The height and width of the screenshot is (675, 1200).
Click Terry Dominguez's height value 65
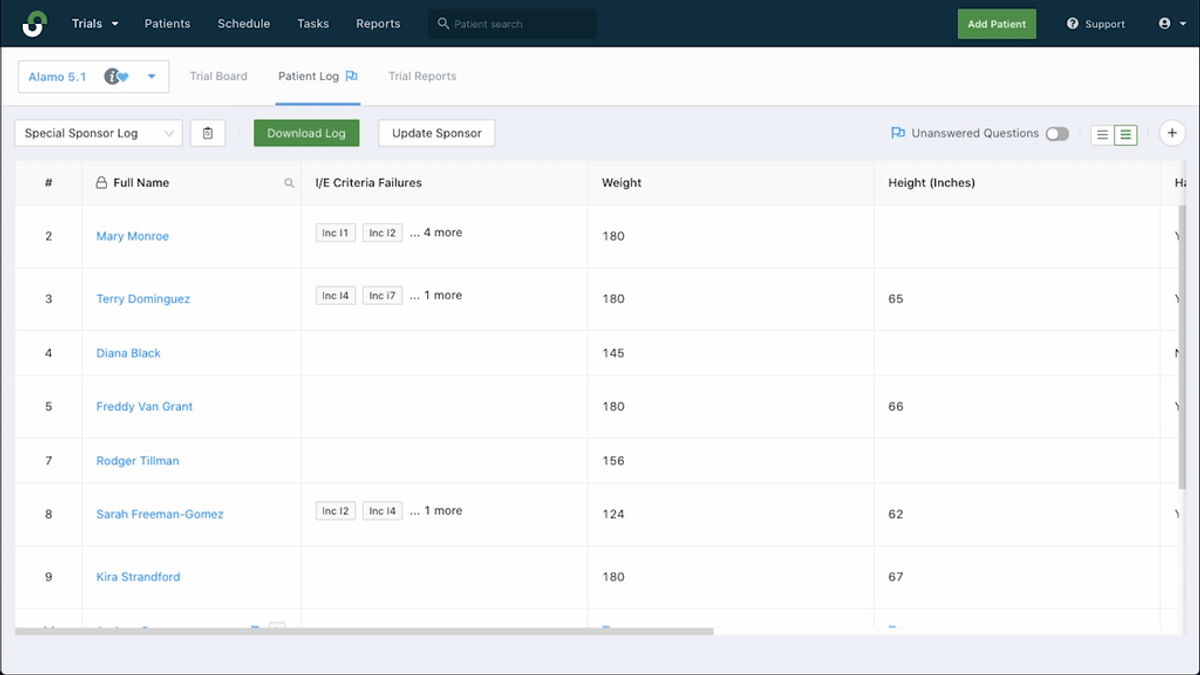[x=895, y=299]
